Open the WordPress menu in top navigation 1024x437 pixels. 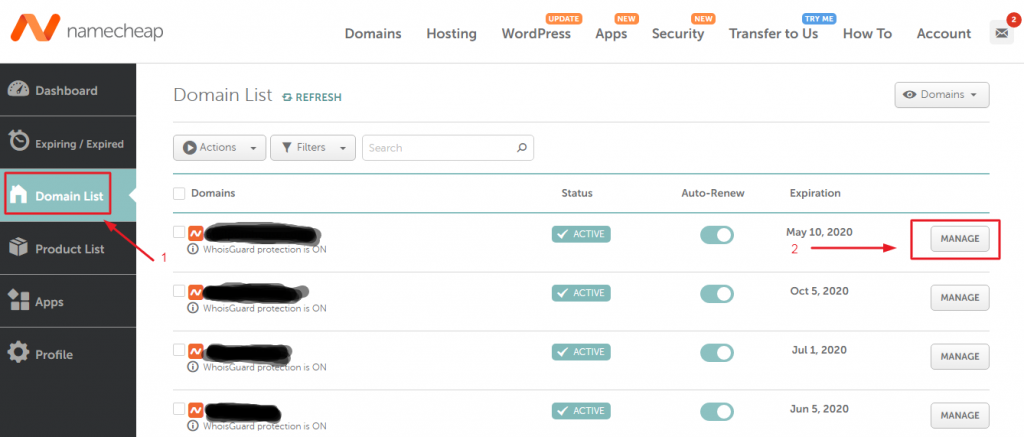click(537, 33)
